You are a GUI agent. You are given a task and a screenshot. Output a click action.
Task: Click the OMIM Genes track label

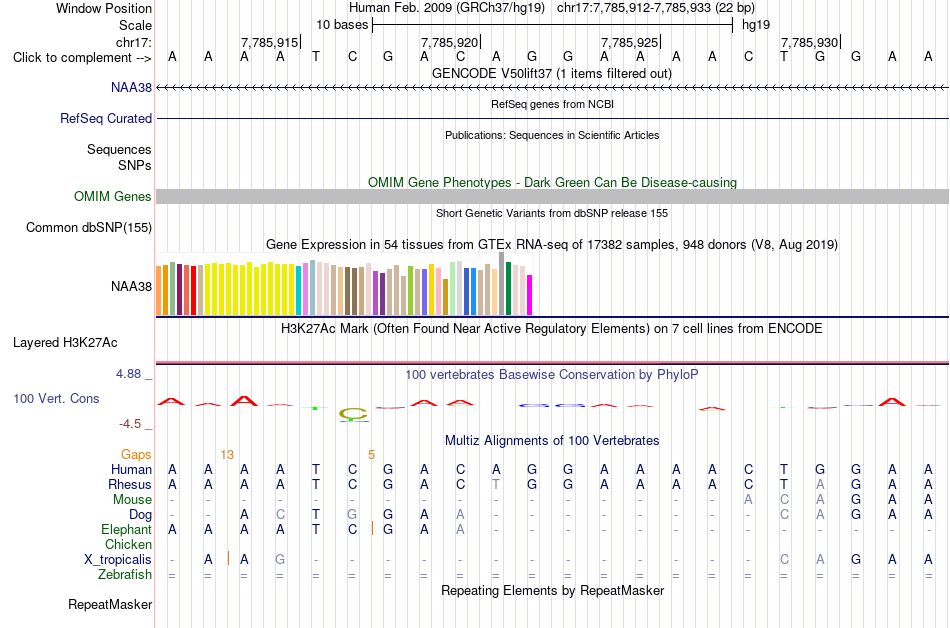point(113,197)
